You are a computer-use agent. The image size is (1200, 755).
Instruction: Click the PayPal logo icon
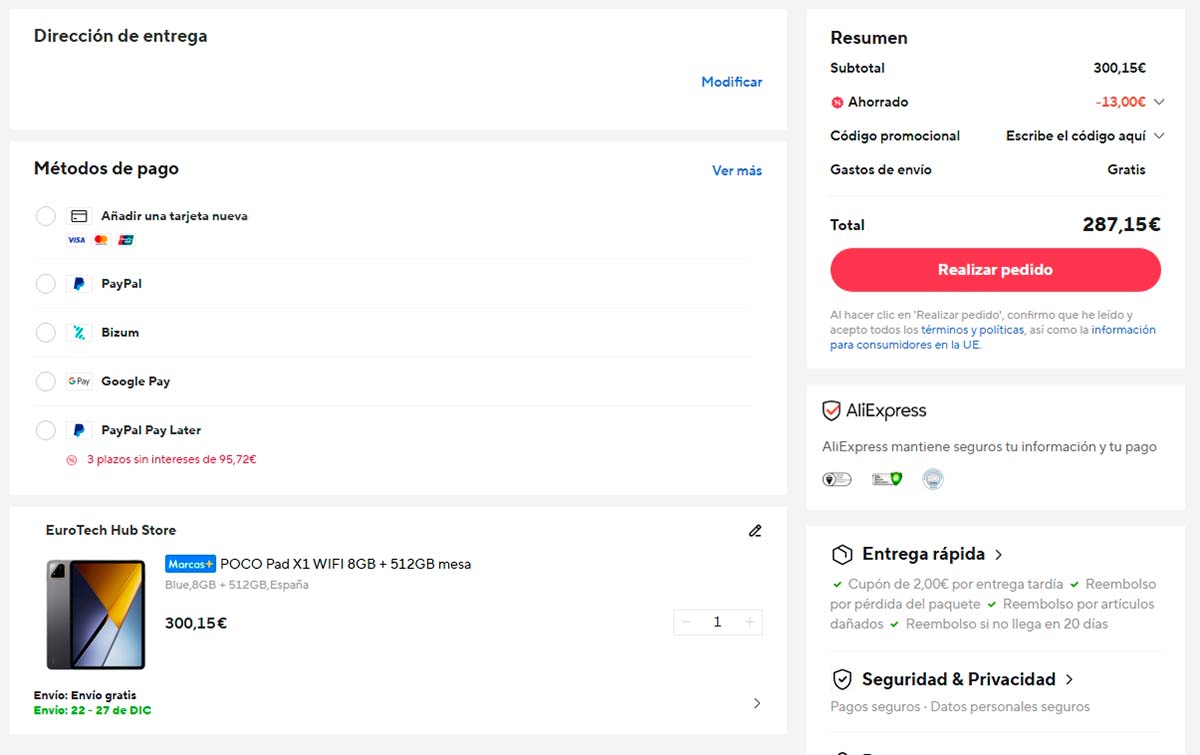click(78, 284)
